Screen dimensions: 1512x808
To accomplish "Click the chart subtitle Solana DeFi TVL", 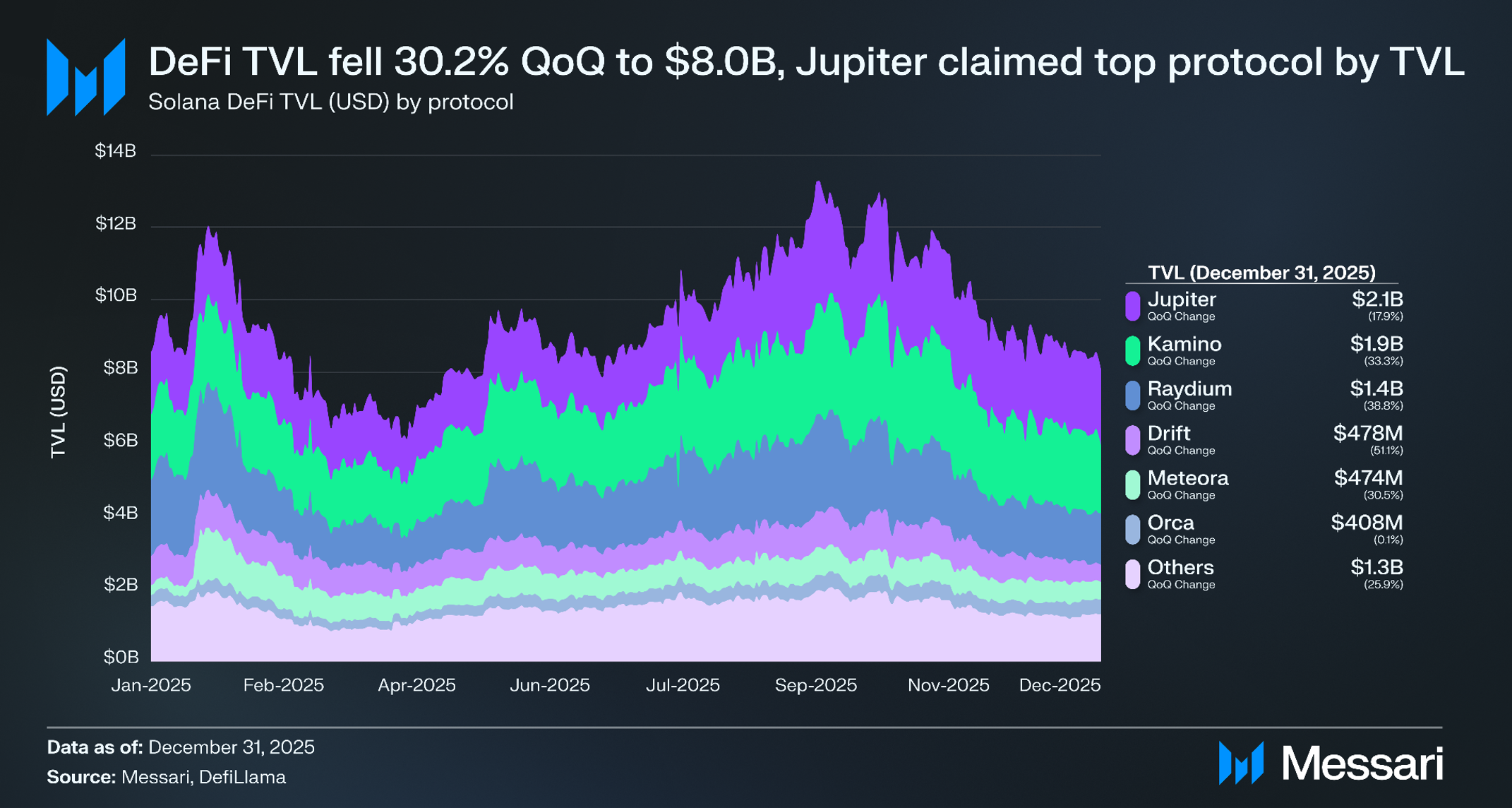I will (330, 102).
